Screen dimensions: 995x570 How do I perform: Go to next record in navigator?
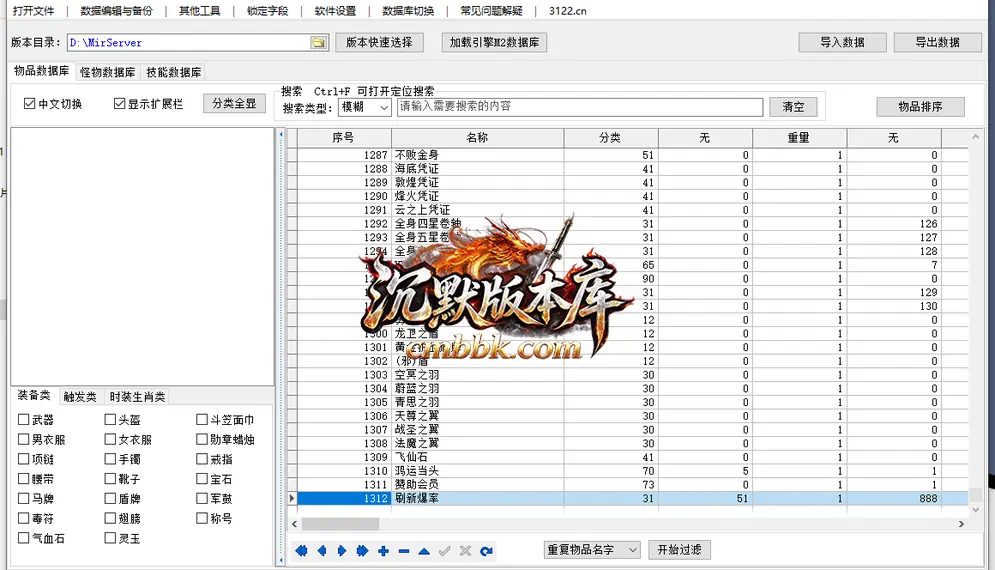tap(342, 551)
